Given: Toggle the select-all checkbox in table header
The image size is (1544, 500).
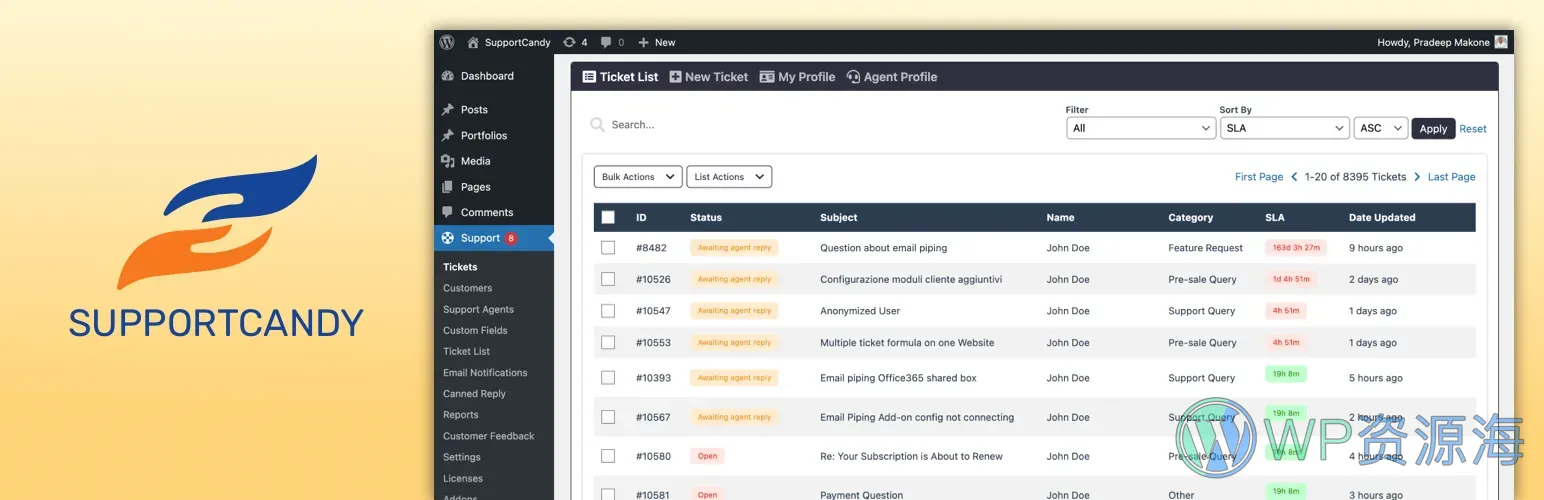Looking at the screenshot, I should coord(608,217).
